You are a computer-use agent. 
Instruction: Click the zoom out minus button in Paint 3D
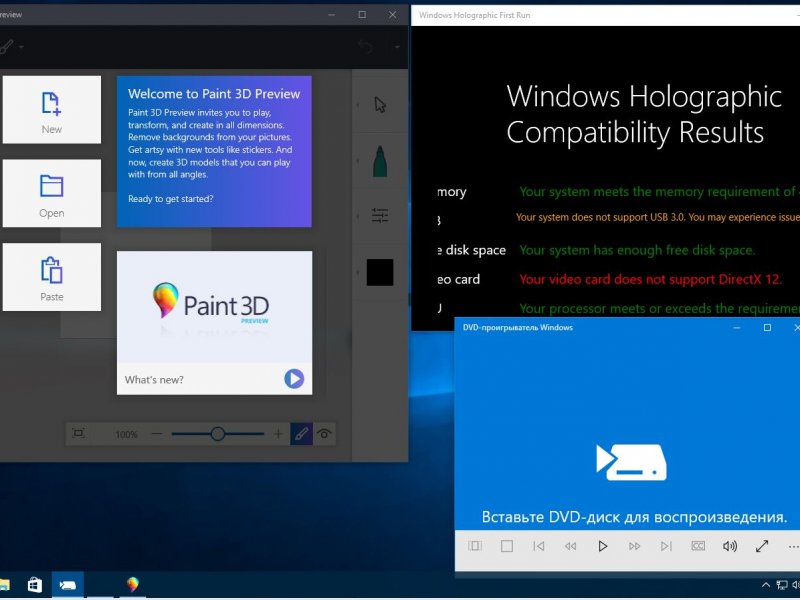157,434
